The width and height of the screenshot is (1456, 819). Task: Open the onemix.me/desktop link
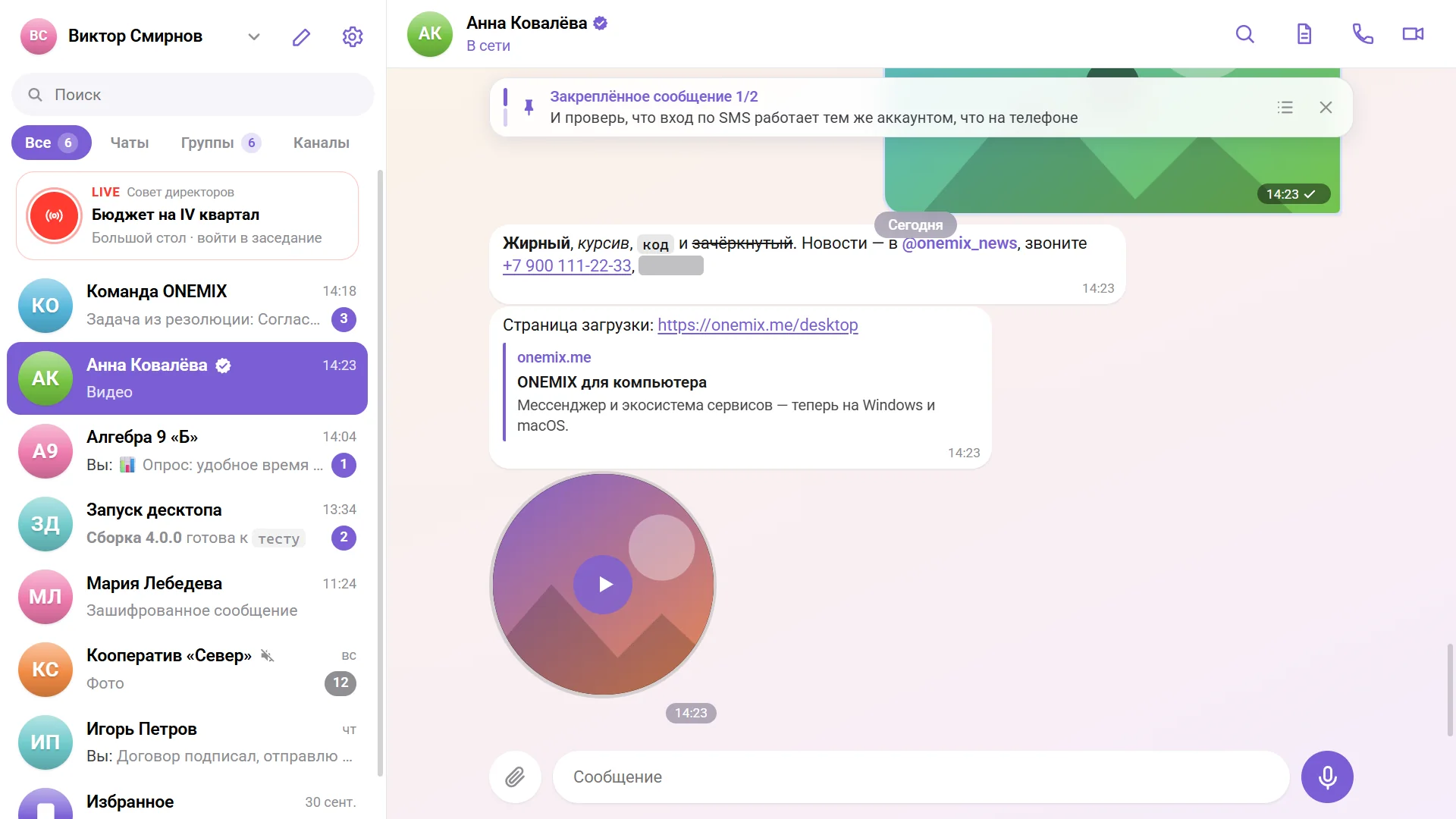pyautogui.click(x=758, y=325)
